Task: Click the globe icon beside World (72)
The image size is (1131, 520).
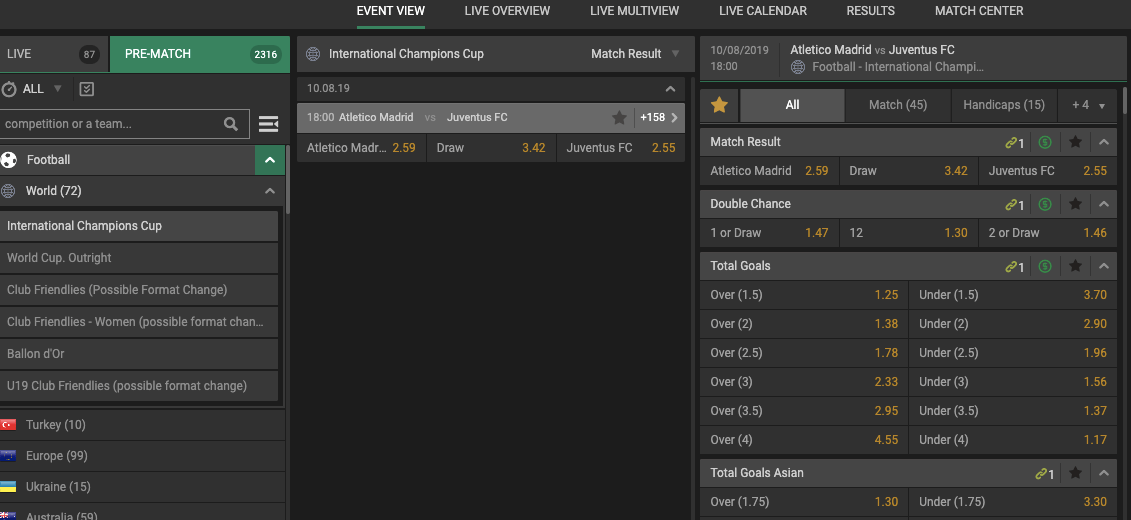Action: click(x=9, y=191)
